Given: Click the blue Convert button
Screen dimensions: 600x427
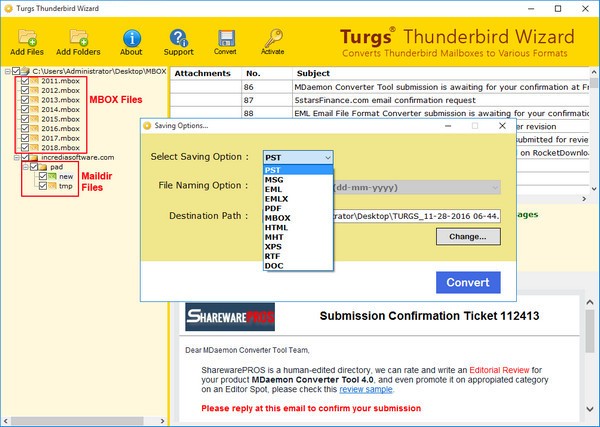Looking at the screenshot, I should coord(468,281).
